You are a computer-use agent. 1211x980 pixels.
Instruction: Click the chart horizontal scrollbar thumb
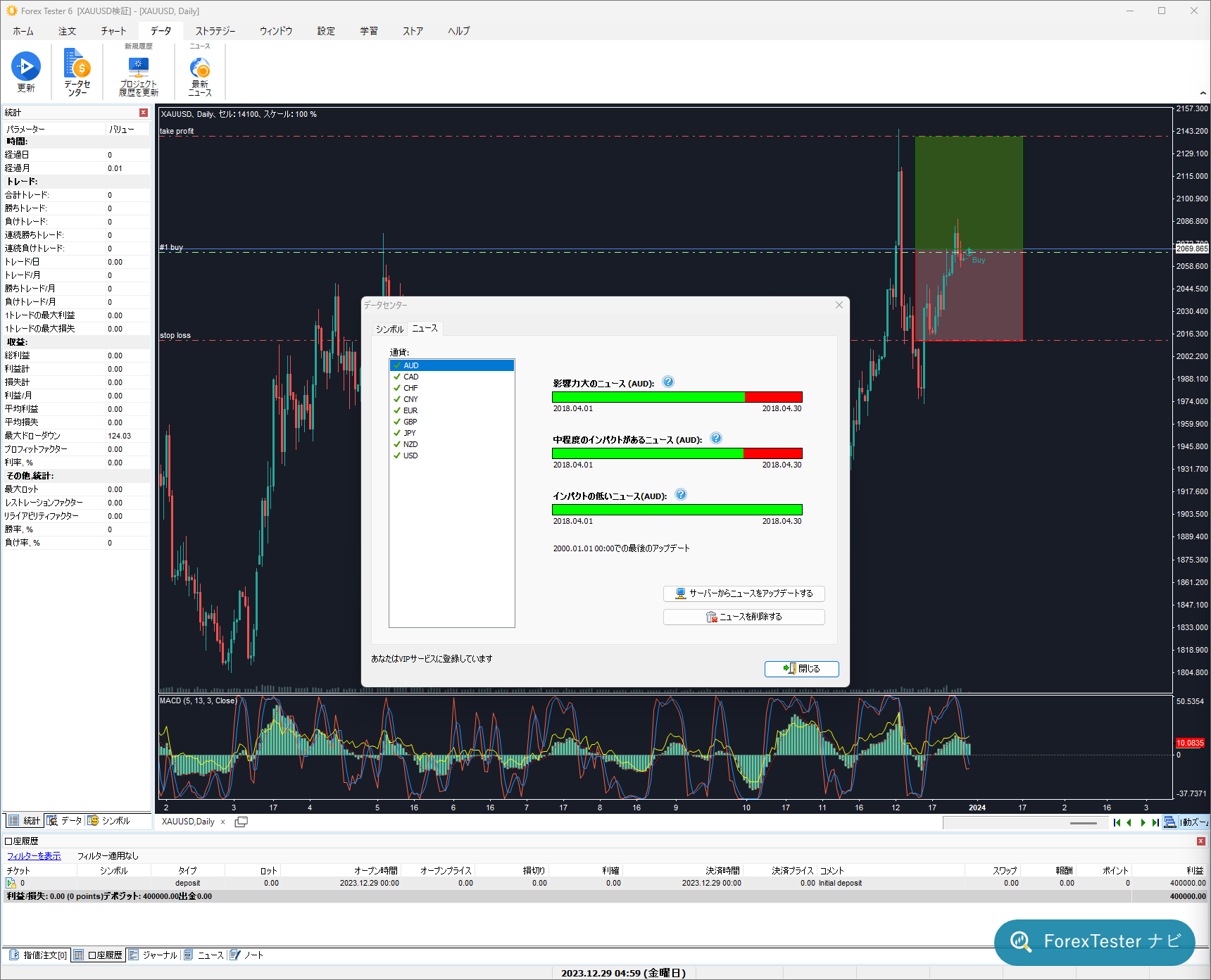pyautogui.click(x=1084, y=823)
